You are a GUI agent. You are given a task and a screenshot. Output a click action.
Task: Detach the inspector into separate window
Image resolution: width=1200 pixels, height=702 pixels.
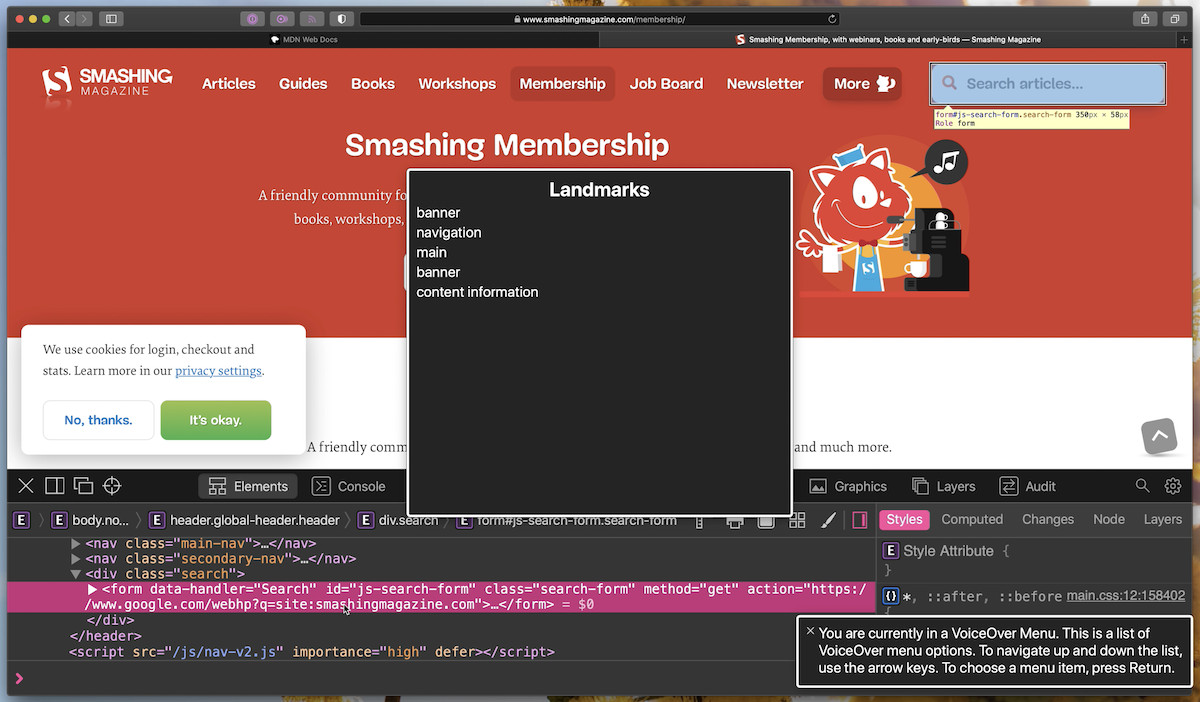pos(83,486)
